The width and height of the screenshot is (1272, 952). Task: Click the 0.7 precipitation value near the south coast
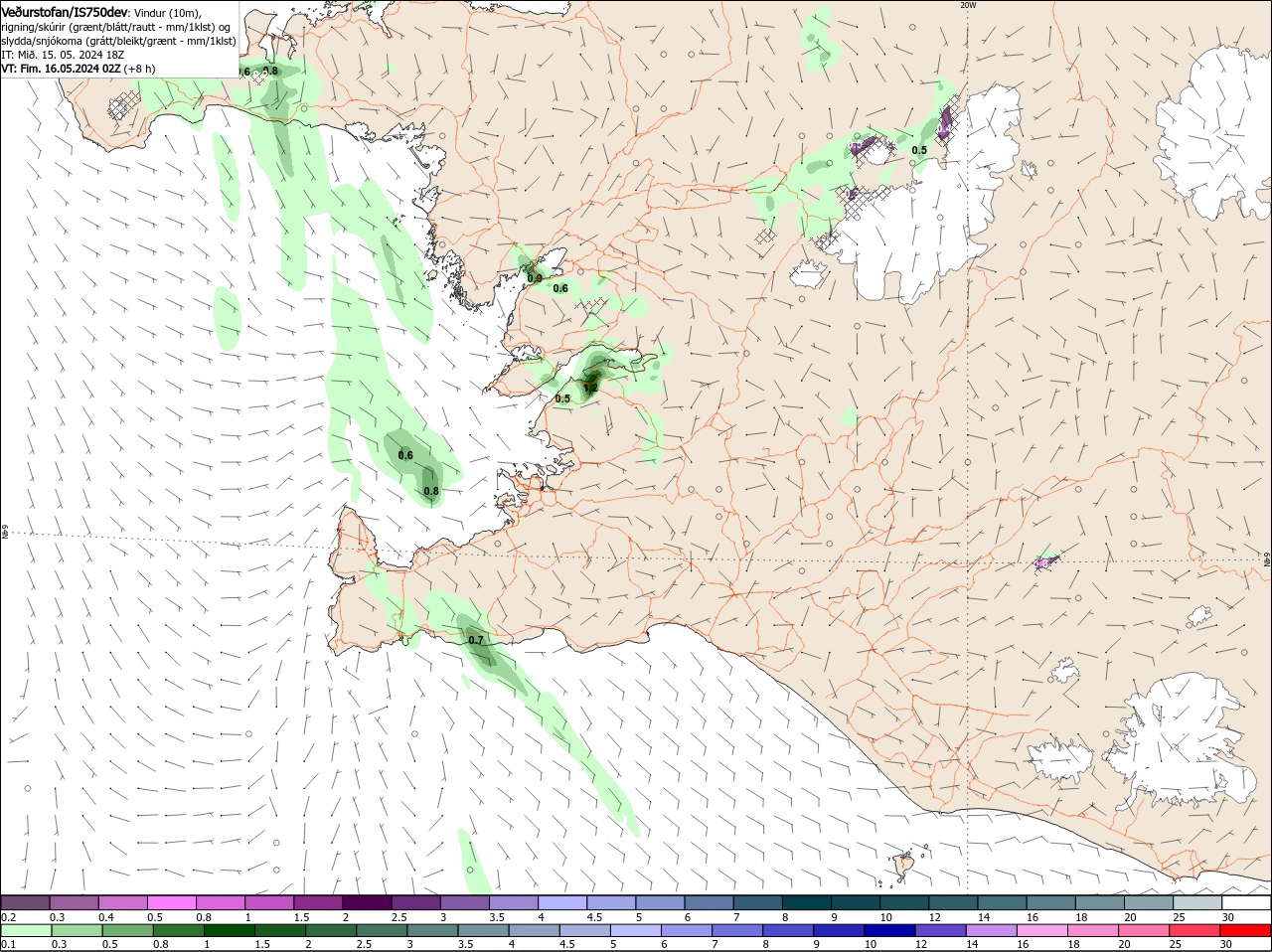pos(475,640)
